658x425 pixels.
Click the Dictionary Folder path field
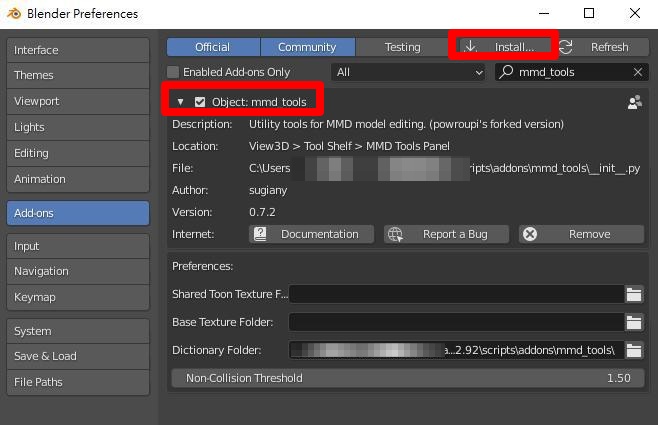click(x=457, y=350)
